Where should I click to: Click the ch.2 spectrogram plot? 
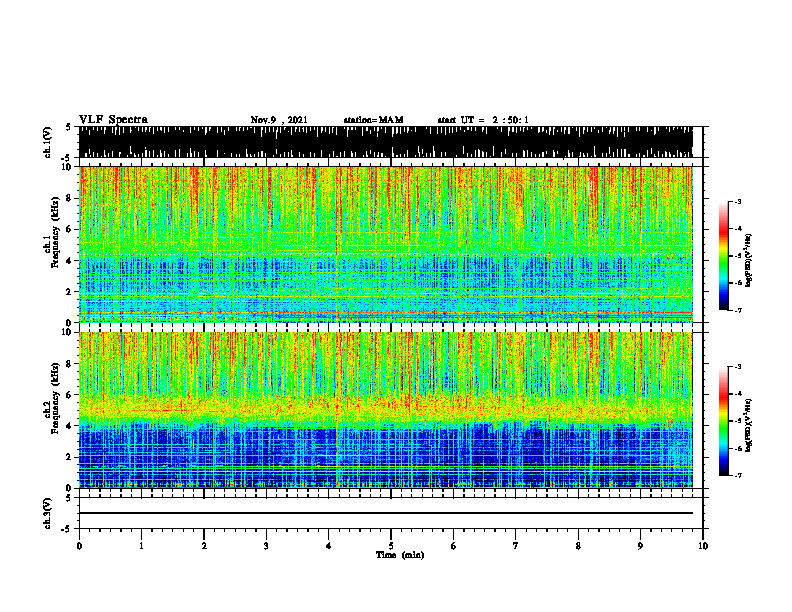point(386,410)
